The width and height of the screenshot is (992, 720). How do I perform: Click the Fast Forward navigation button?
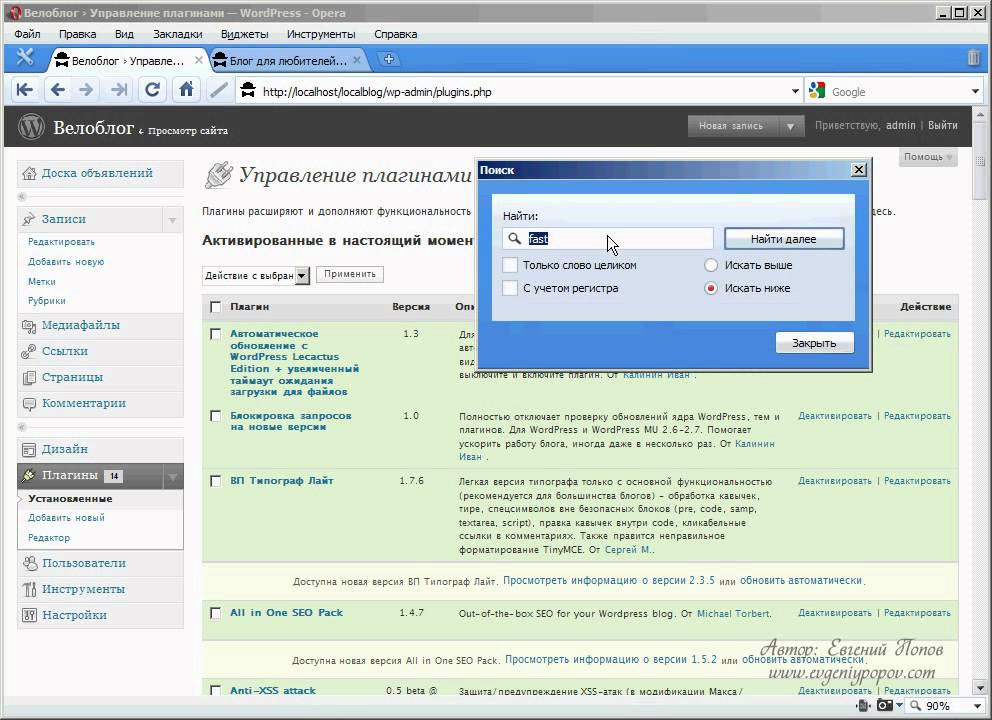(118, 90)
